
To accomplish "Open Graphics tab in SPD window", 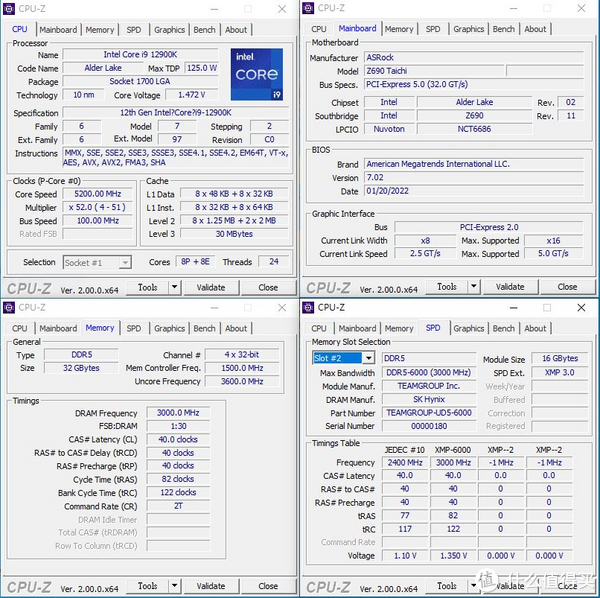I will [x=469, y=329].
